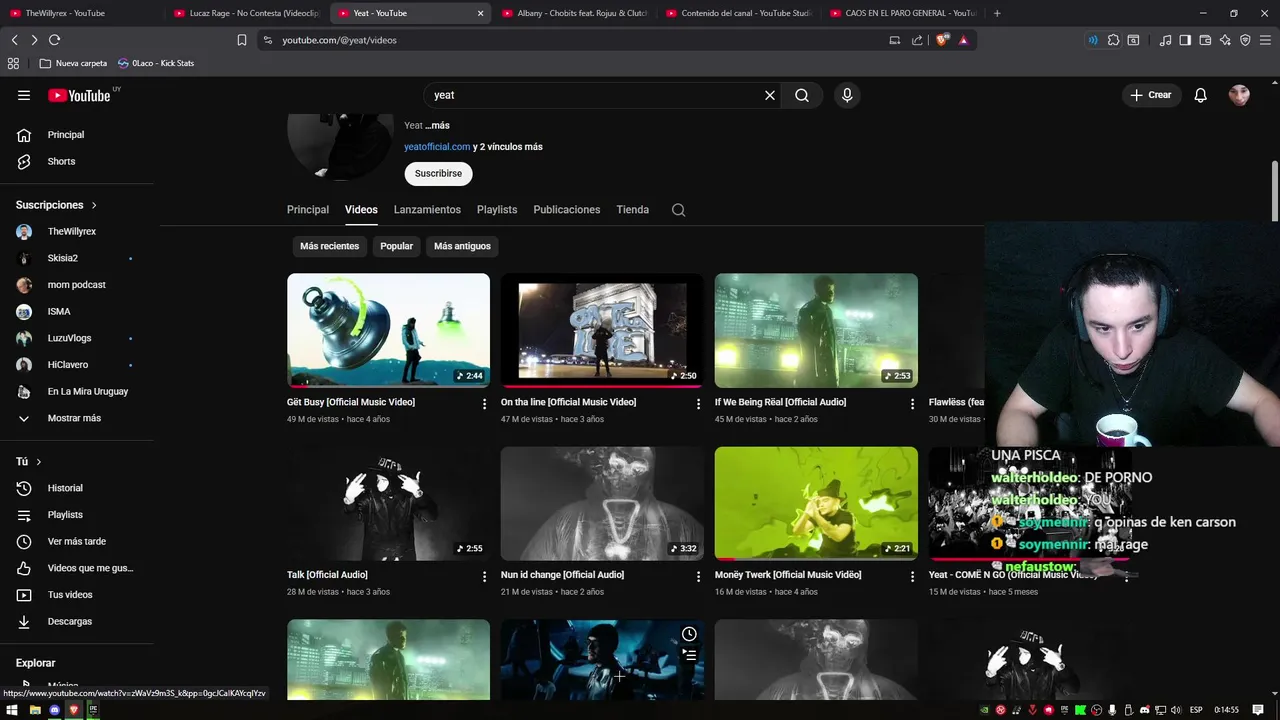
Task: Filter videos by Más recientes
Action: click(x=329, y=246)
